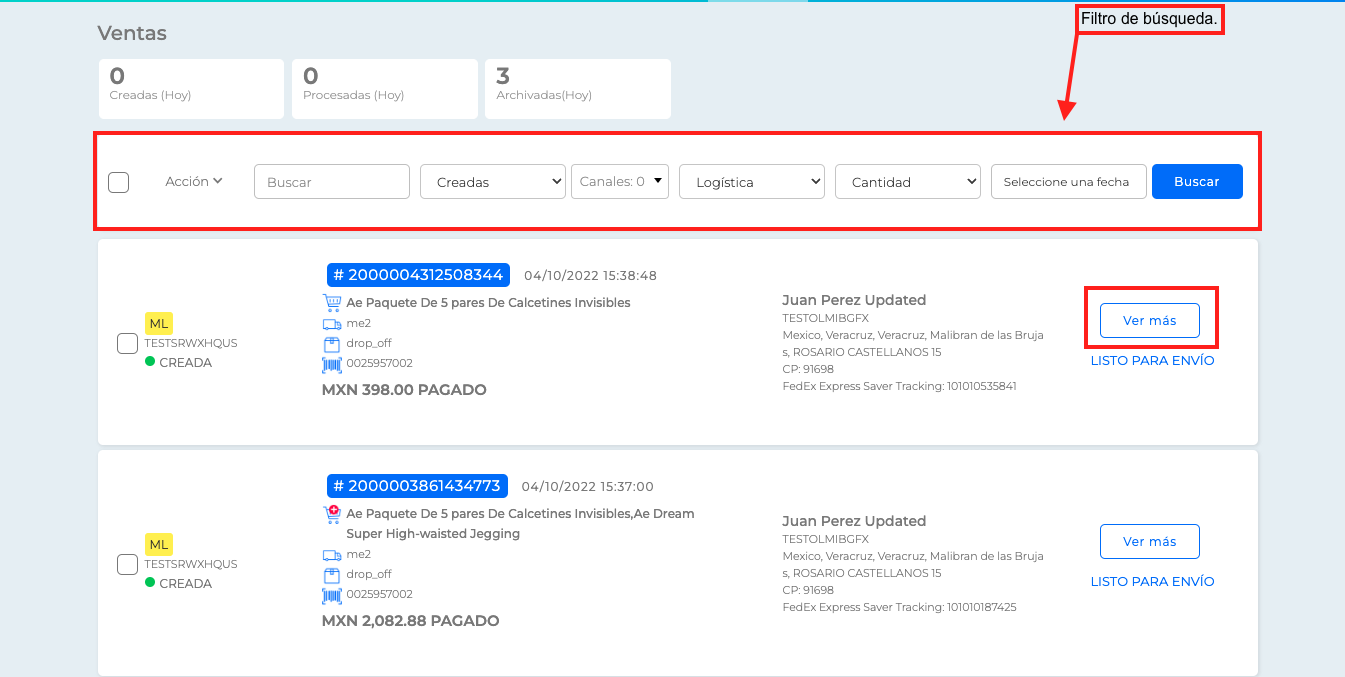Click the shopping cart icon in first order
The image size is (1345, 677).
pos(332,303)
